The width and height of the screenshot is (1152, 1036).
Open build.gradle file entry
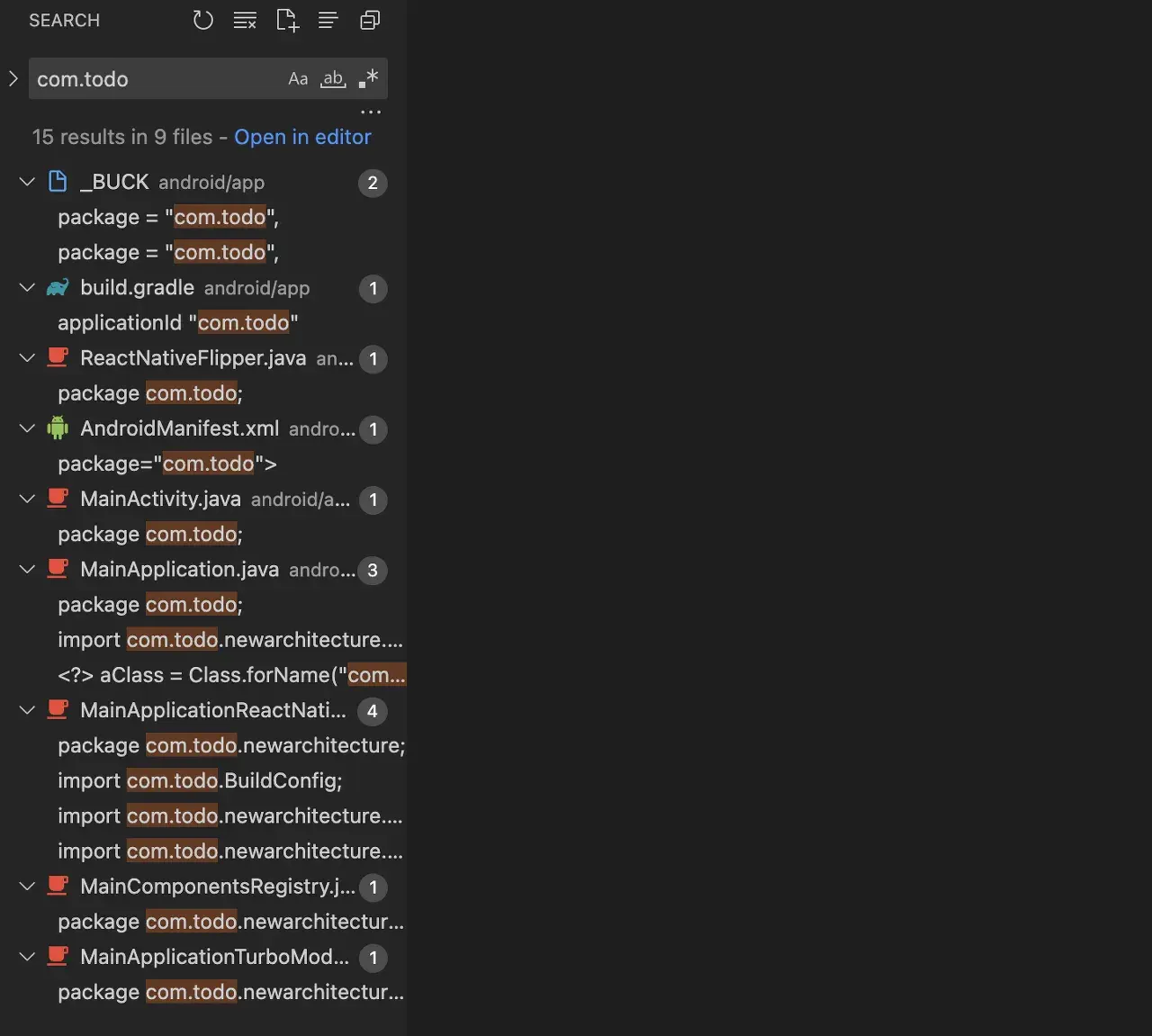click(203, 288)
